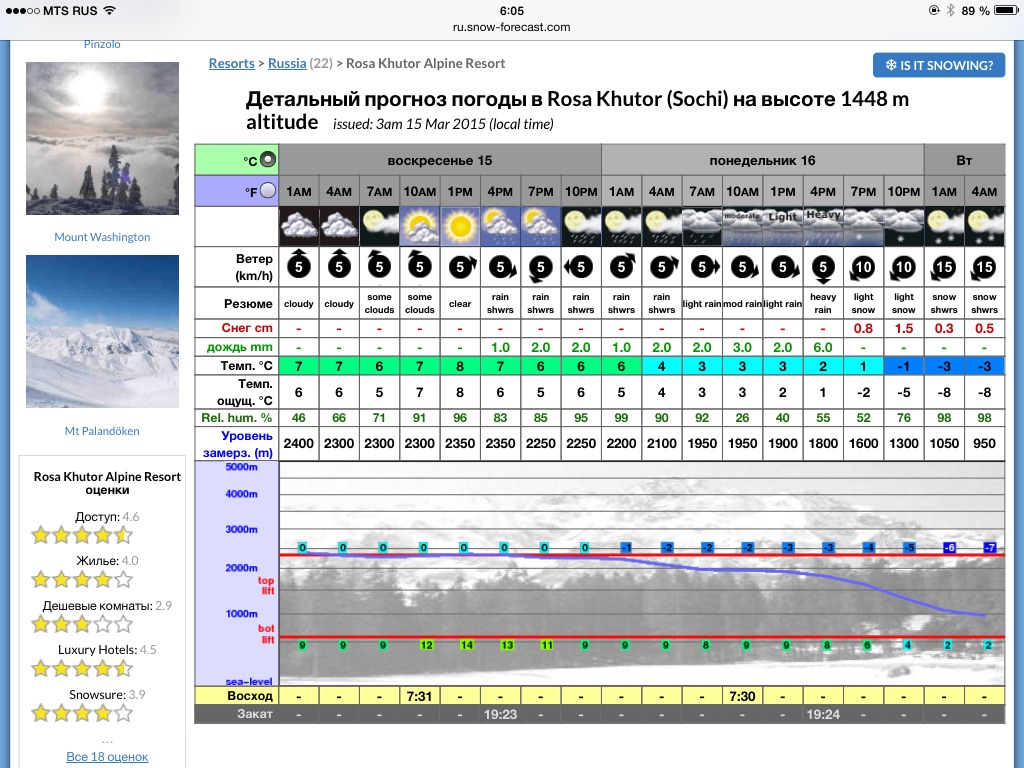This screenshot has height=768, width=1024.
Task: Click the IS IT SNOWING? button
Action: point(938,65)
